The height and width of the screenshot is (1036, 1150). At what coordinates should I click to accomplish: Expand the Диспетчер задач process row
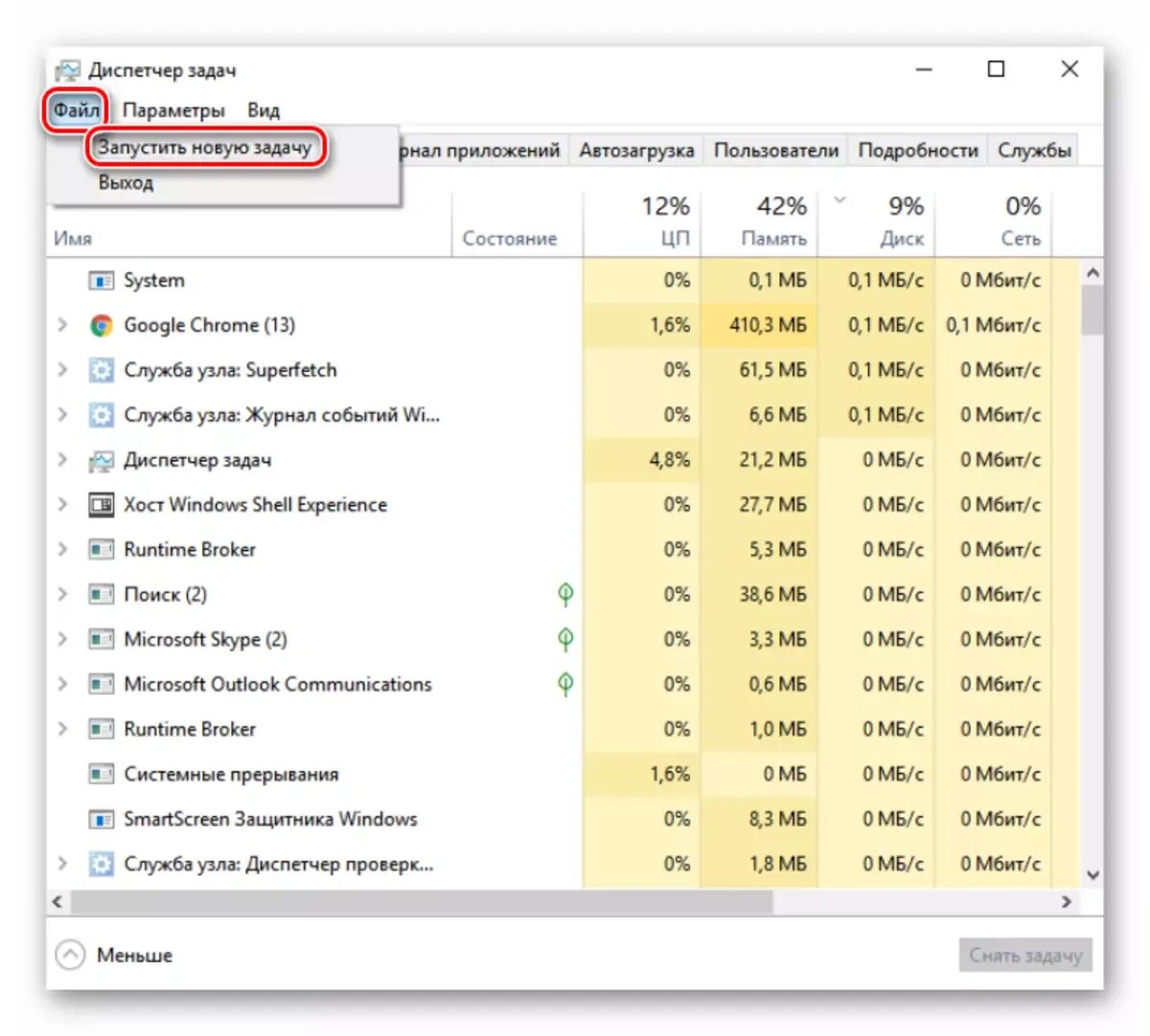tap(63, 460)
